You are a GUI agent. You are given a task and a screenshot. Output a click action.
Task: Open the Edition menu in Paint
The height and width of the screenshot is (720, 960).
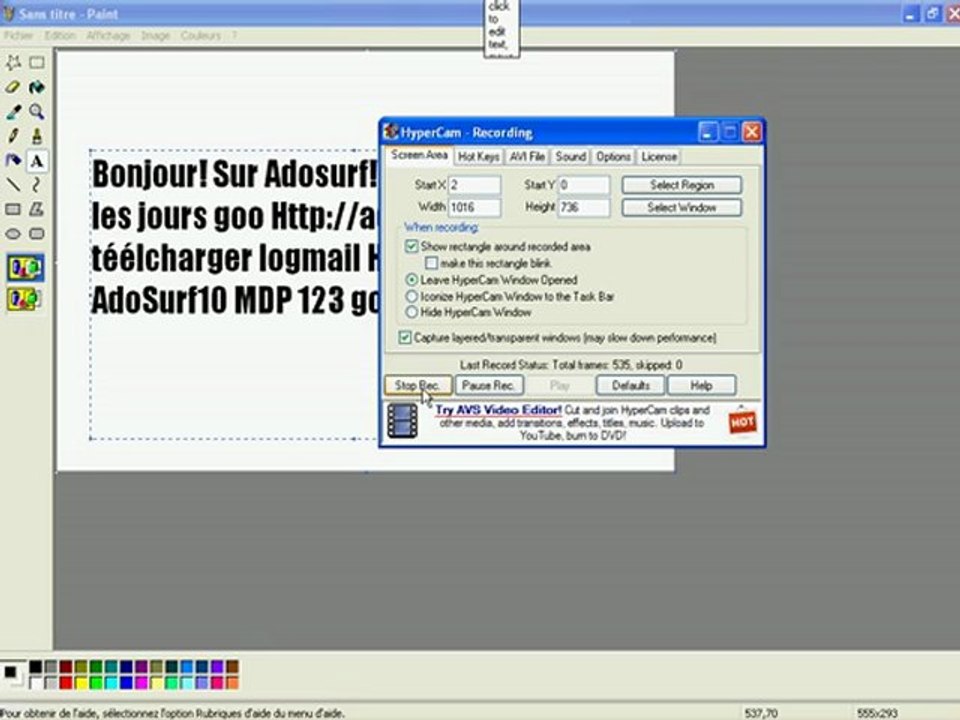pyautogui.click(x=59, y=36)
